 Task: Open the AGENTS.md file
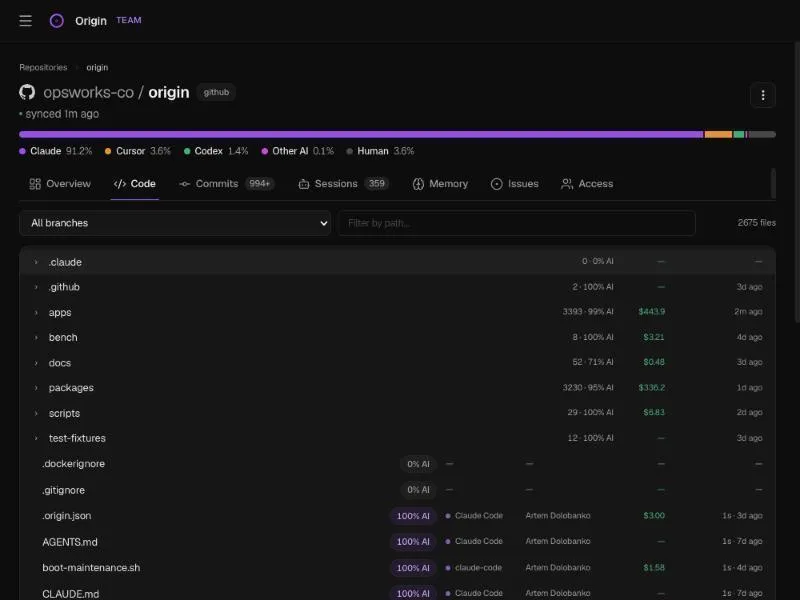point(70,542)
